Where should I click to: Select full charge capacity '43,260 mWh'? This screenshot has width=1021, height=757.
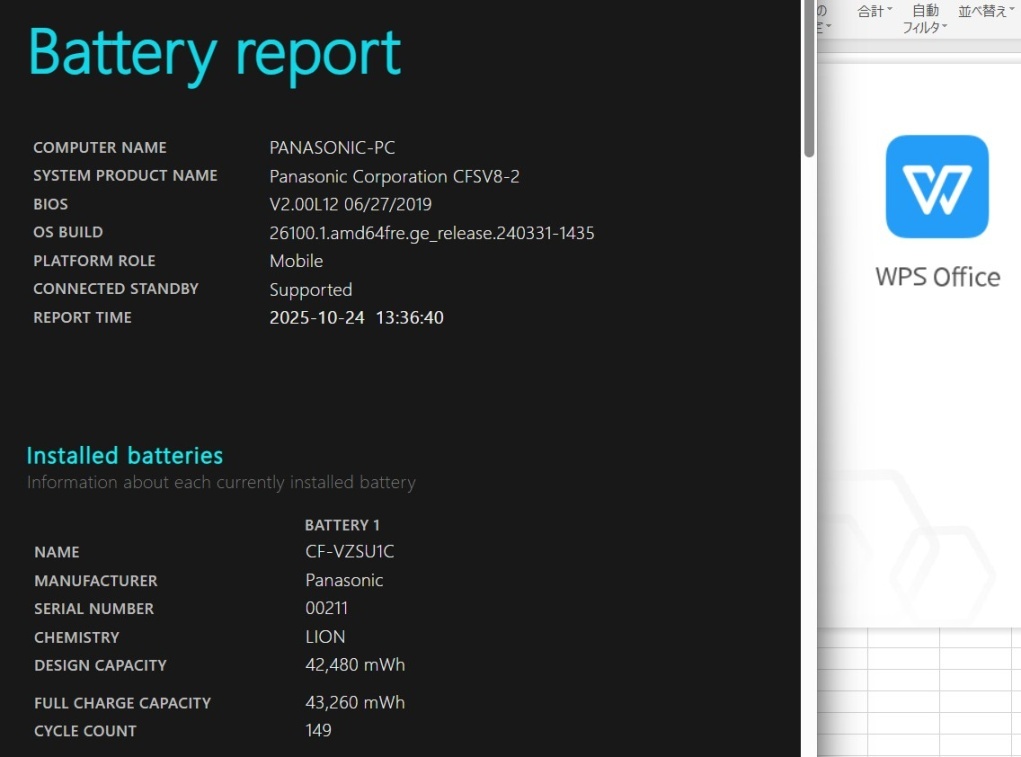[355, 702]
